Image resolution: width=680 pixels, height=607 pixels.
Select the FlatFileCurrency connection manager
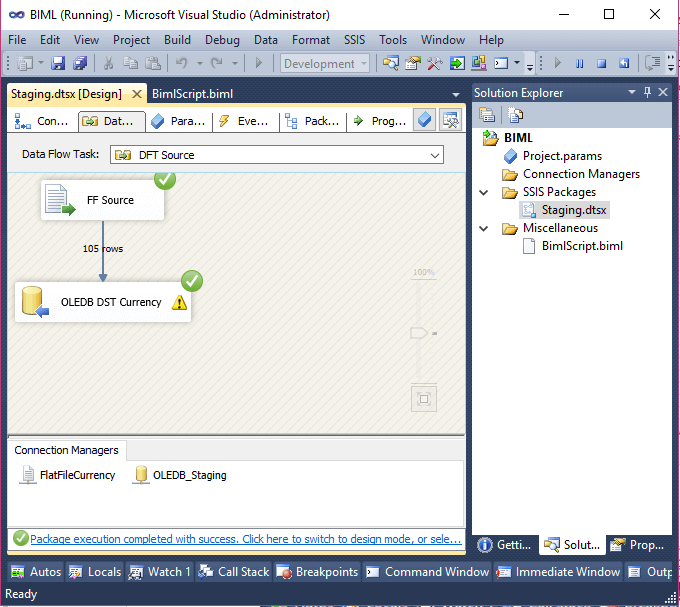pyautogui.click(x=68, y=475)
